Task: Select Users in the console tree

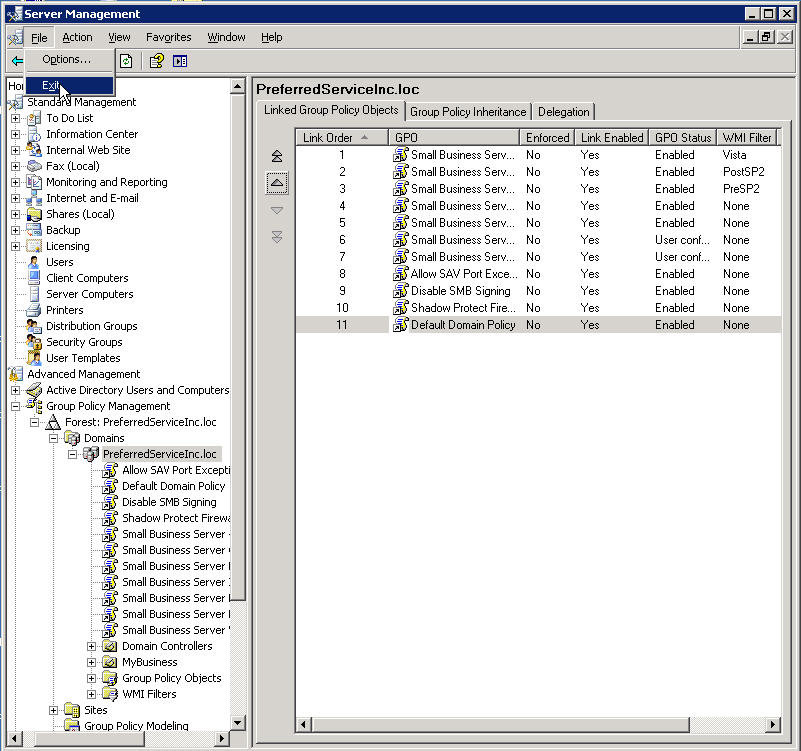Action: [60, 262]
